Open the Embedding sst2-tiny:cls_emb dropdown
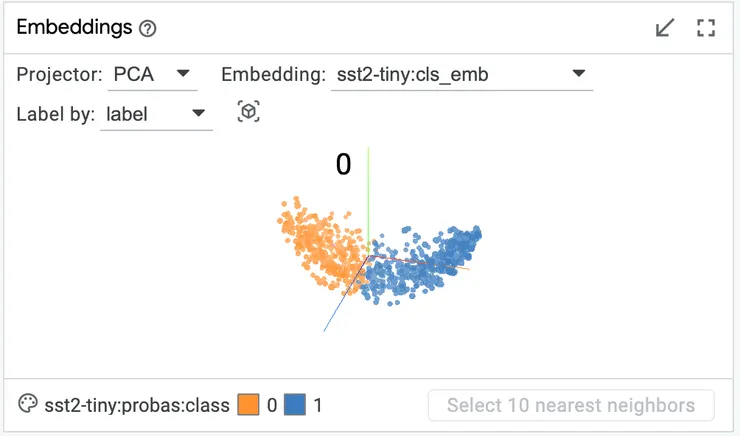The image size is (740, 436). 461,75
